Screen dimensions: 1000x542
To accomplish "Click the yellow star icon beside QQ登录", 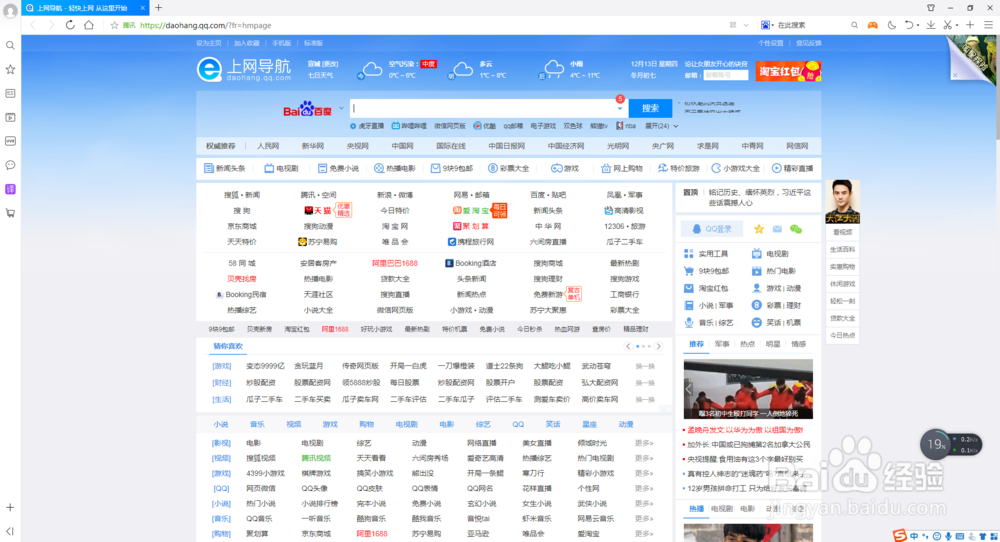I will (759, 229).
